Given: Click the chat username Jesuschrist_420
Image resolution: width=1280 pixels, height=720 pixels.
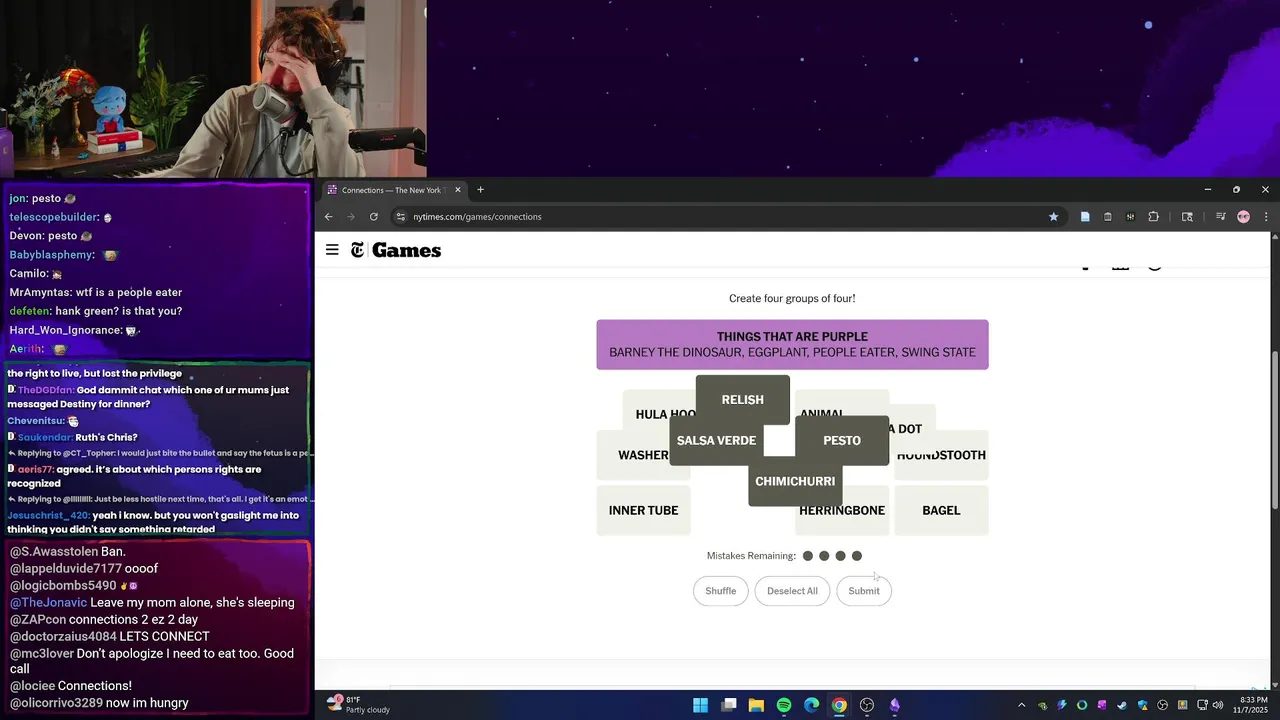Looking at the screenshot, I should click(46, 516).
